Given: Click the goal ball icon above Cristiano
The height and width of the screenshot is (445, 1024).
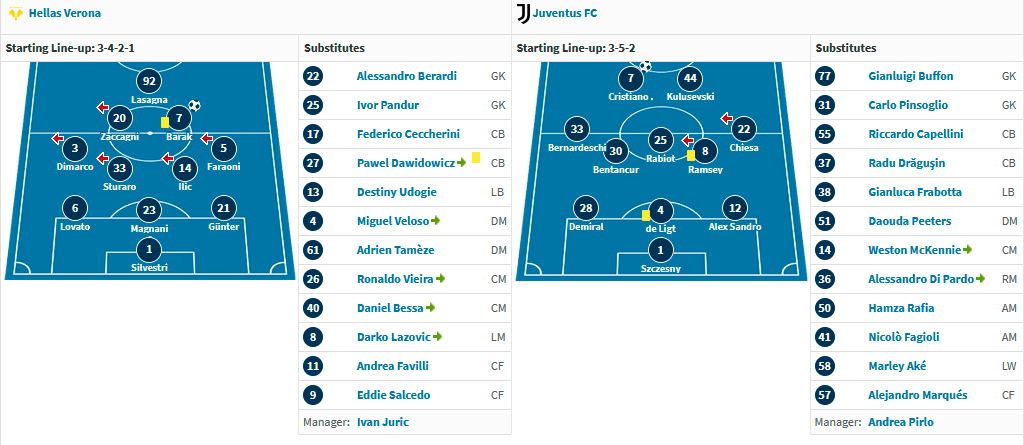Looking at the screenshot, I should (645, 65).
